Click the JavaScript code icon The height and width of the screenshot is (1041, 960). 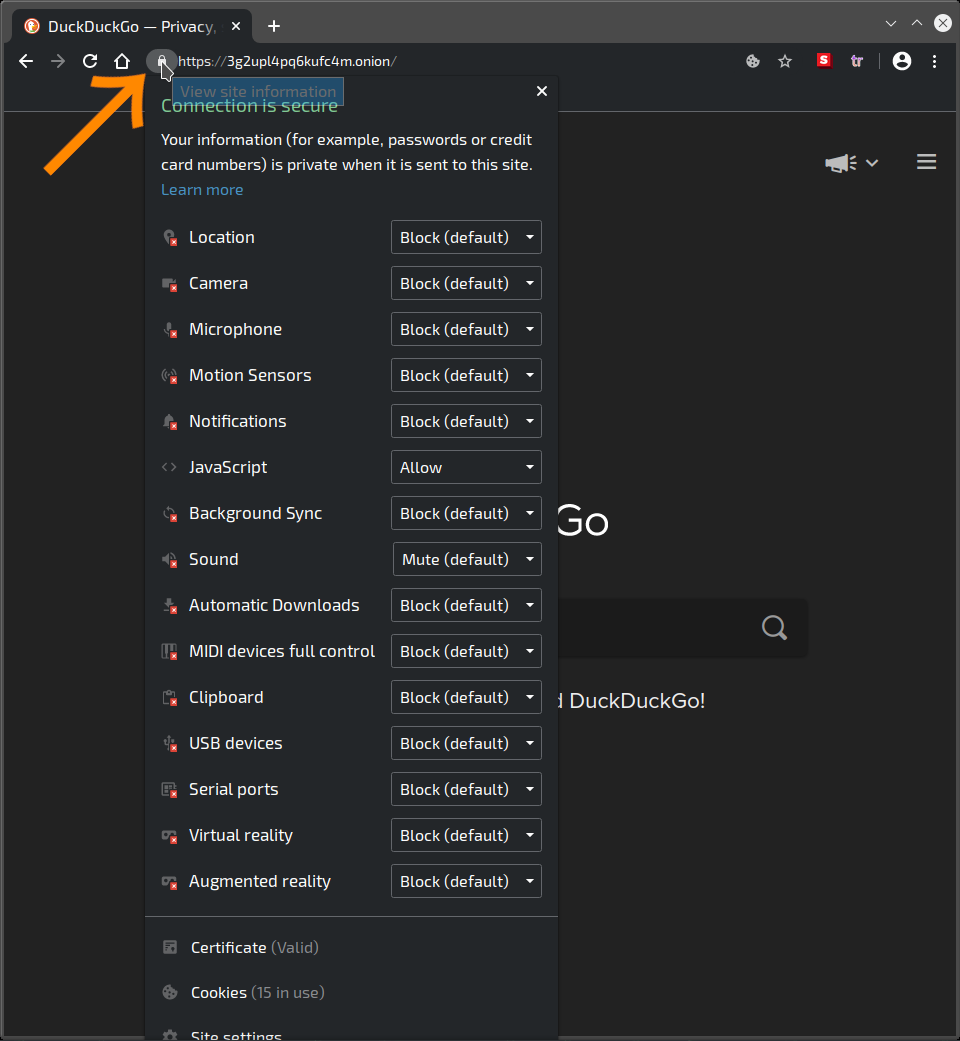point(169,467)
